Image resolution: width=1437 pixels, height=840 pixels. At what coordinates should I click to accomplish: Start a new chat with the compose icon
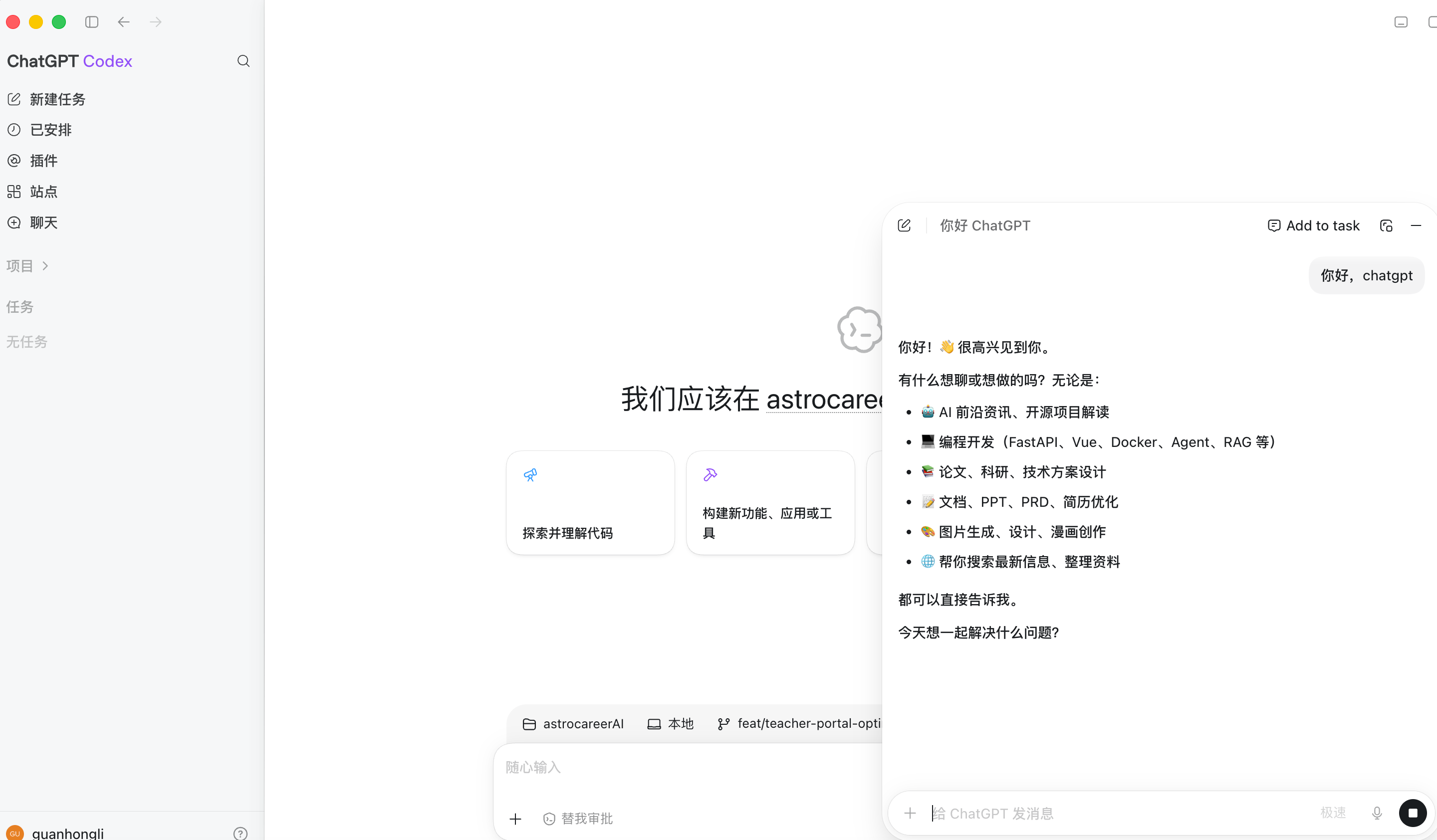pos(905,225)
